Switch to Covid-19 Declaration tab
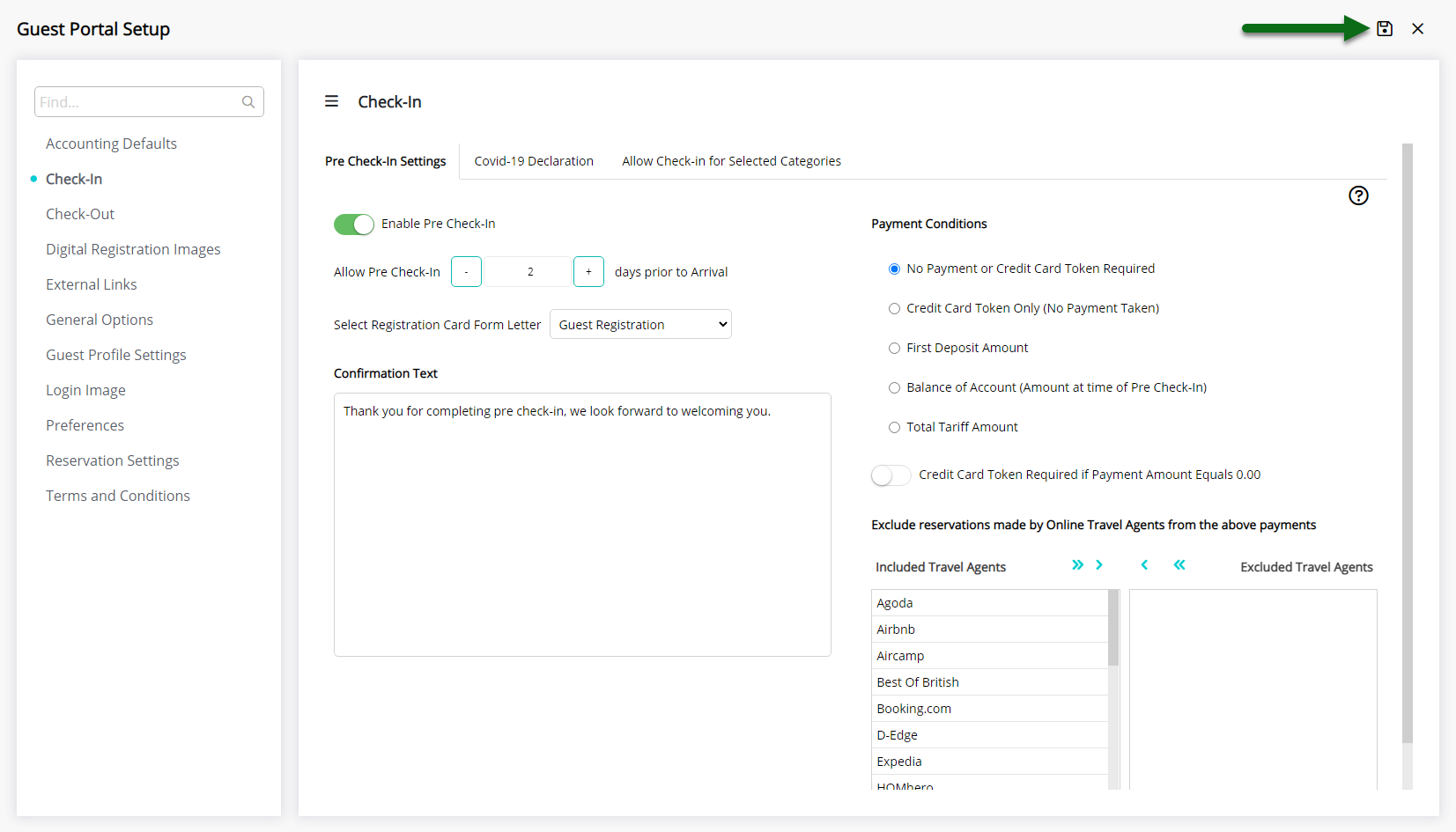This screenshot has height=832, width=1456. coord(534,161)
